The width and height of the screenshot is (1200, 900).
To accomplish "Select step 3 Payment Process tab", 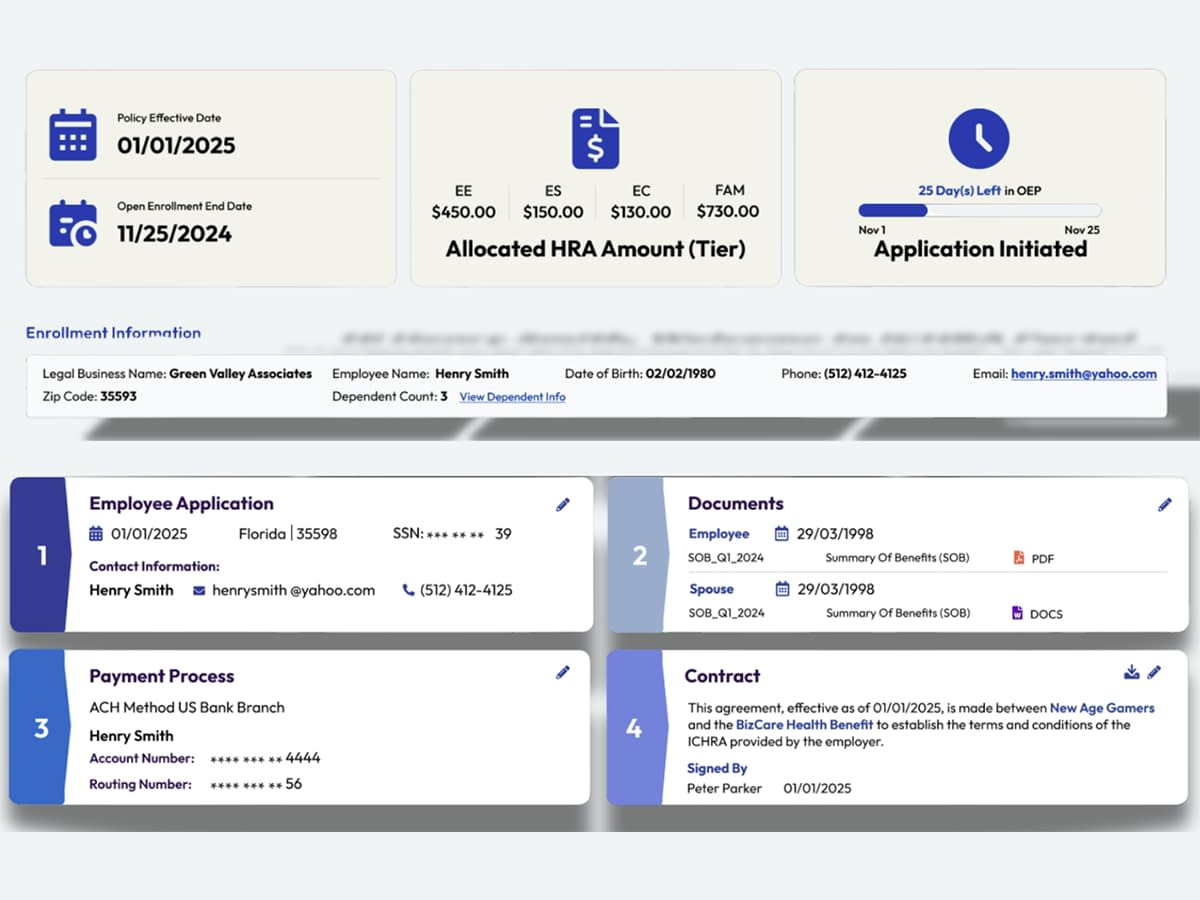I will pyautogui.click(x=41, y=727).
